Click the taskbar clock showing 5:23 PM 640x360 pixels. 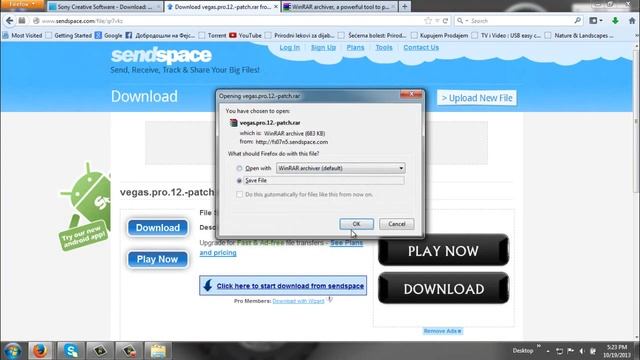pyautogui.click(x=617, y=351)
